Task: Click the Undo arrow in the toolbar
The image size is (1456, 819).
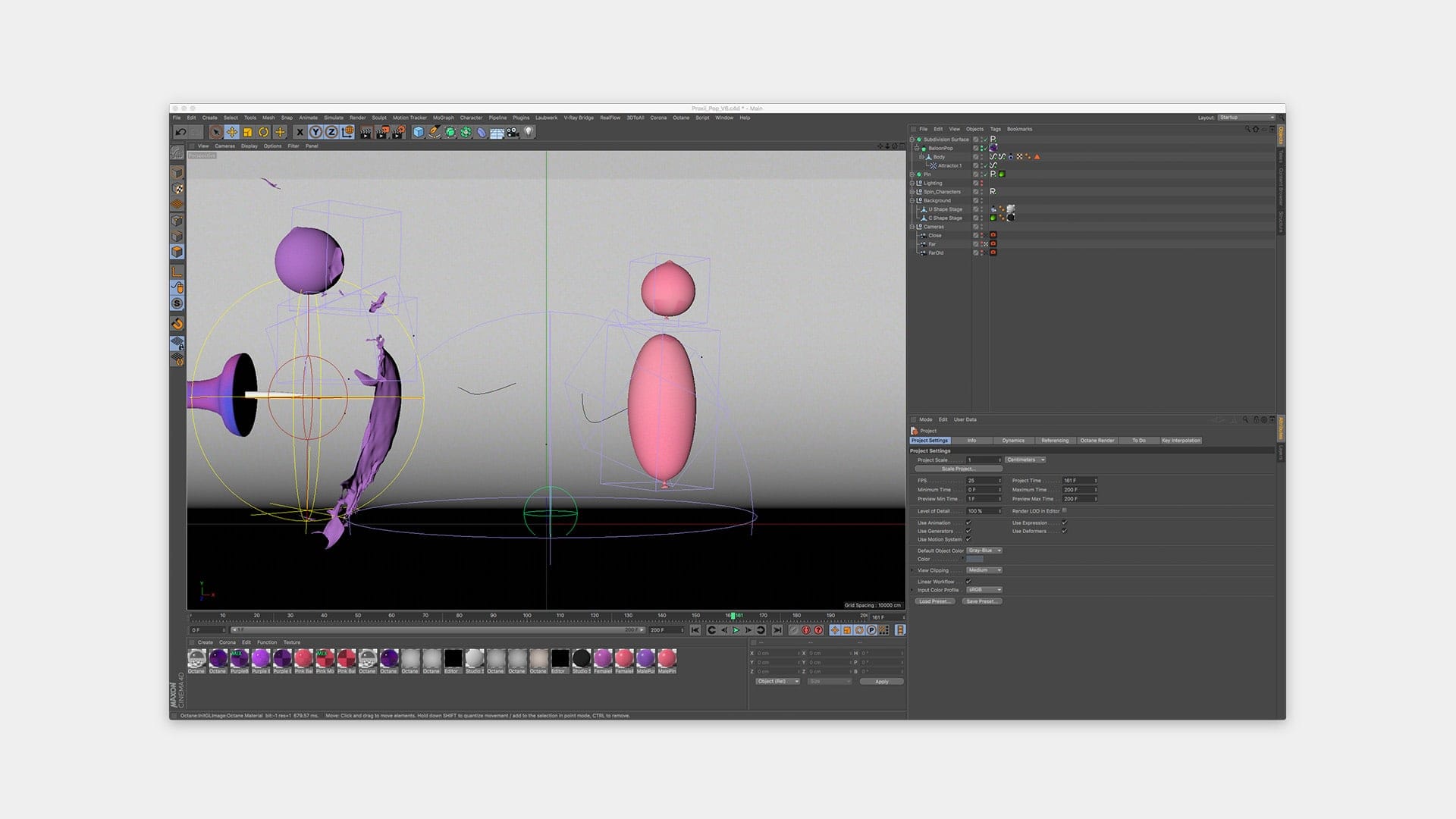Action: [180, 132]
